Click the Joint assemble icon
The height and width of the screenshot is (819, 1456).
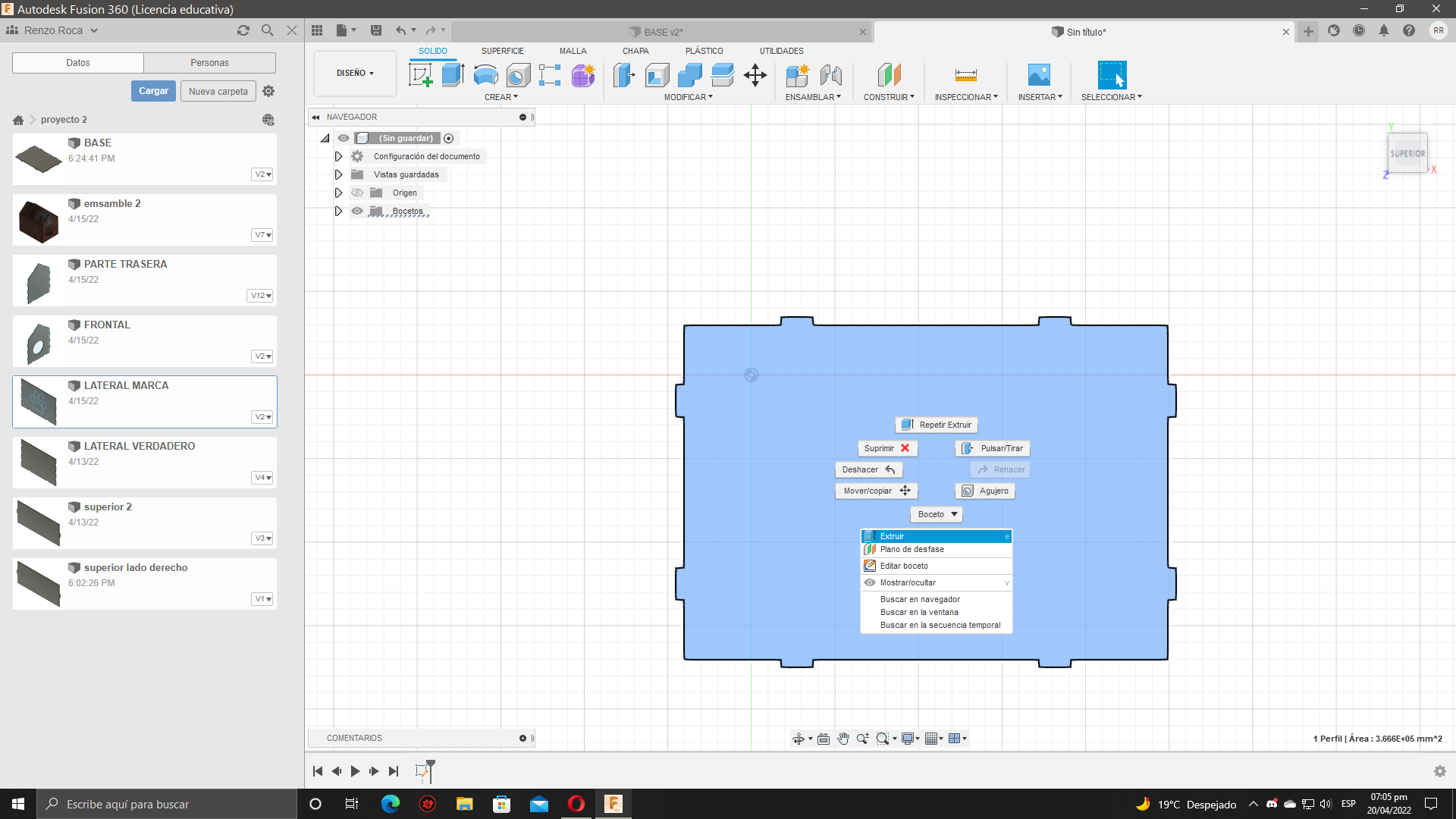tap(830, 75)
